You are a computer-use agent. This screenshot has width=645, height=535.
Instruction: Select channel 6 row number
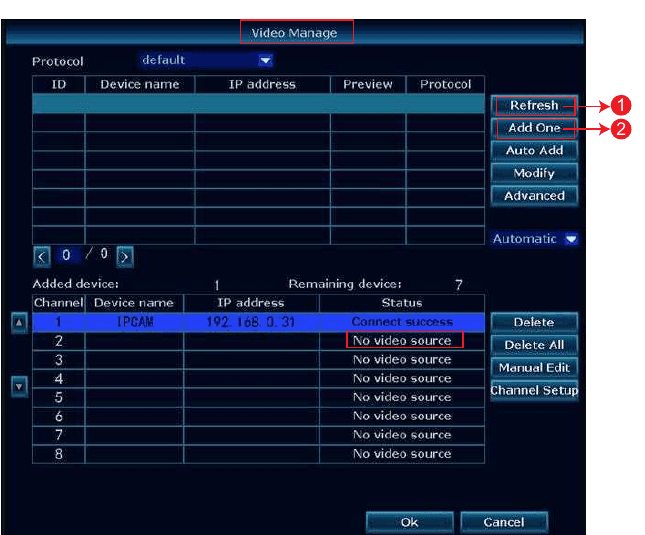[59, 417]
